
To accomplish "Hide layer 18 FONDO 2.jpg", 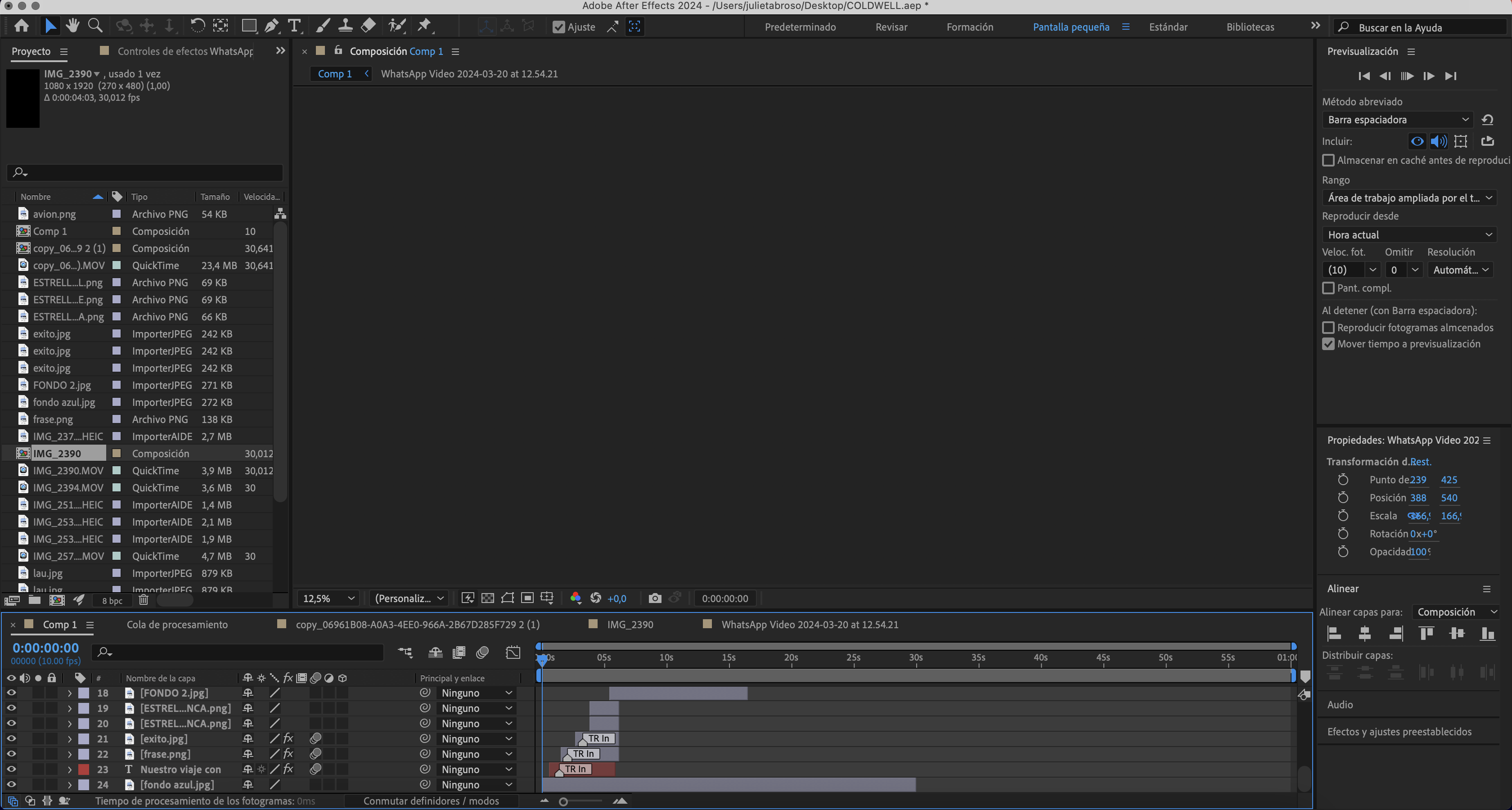I will pos(11,693).
